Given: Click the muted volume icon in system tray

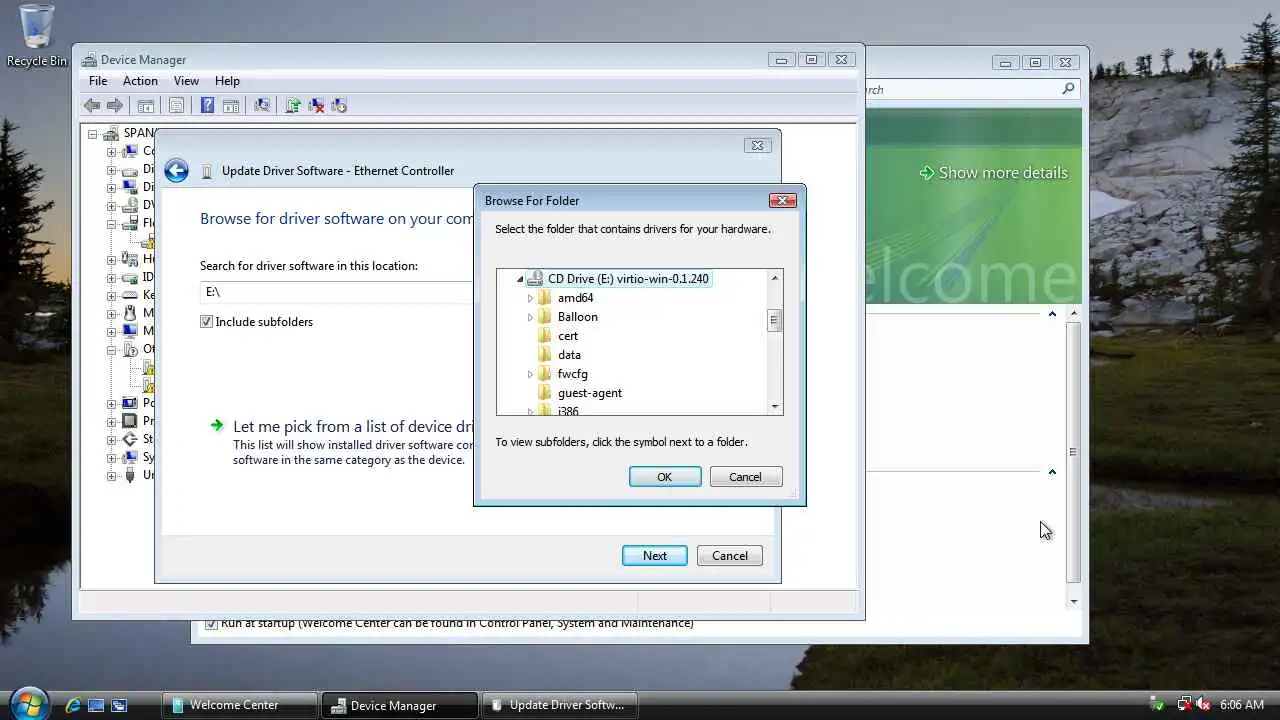Looking at the screenshot, I should [x=1203, y=705].
